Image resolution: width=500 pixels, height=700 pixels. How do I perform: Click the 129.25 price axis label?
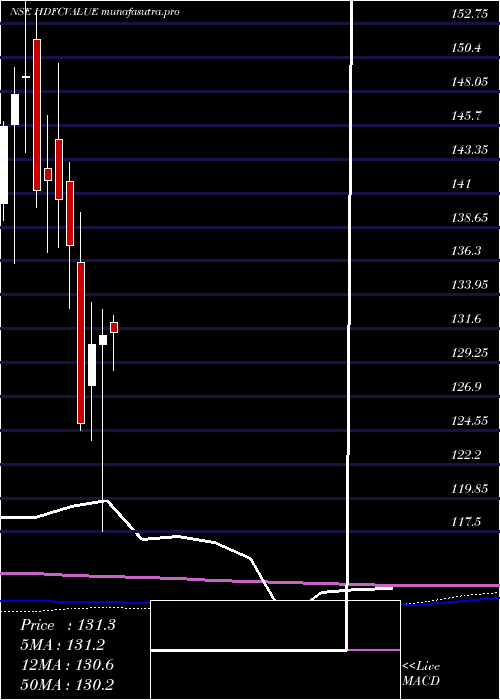[469, 353]
